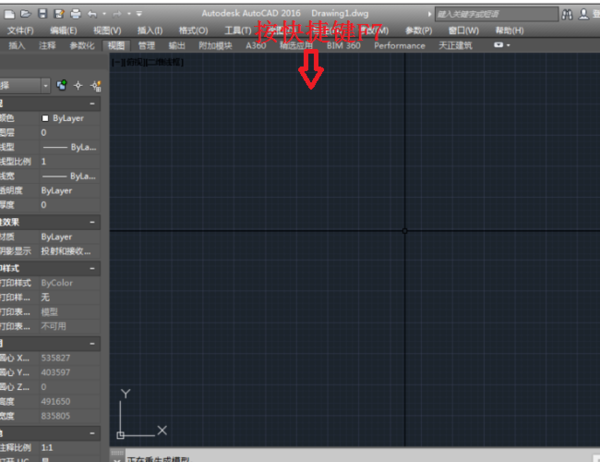Screen dimensions: 600x462
Task: Click the 俯视 view control label
Action: (134, 62)
